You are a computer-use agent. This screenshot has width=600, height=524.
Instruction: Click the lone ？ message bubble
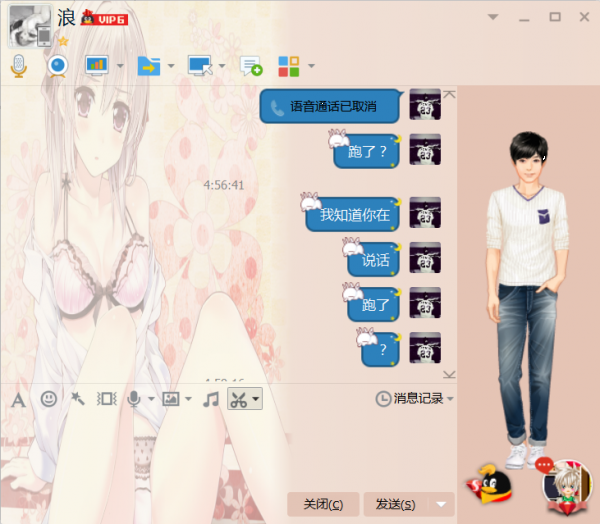coord(381,349)
